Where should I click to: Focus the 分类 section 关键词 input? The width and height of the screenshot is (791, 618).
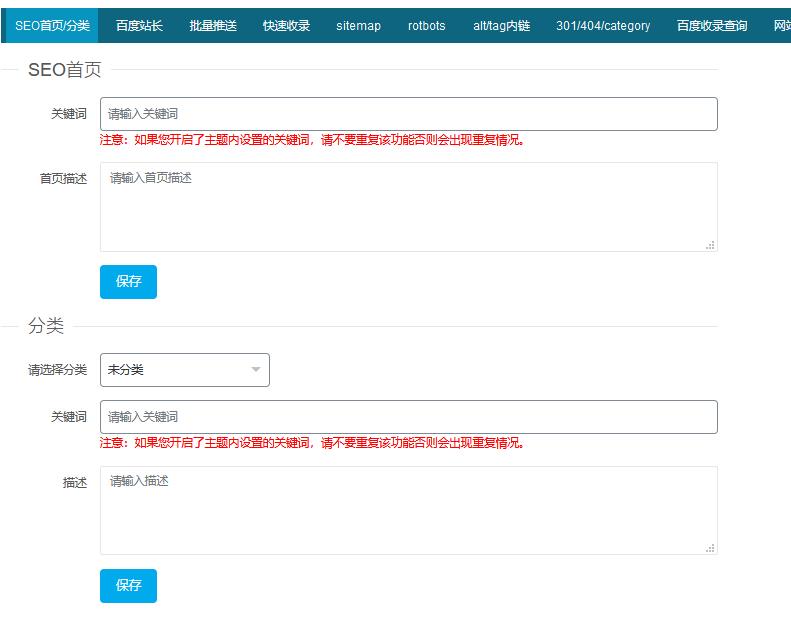click(408, 417)
